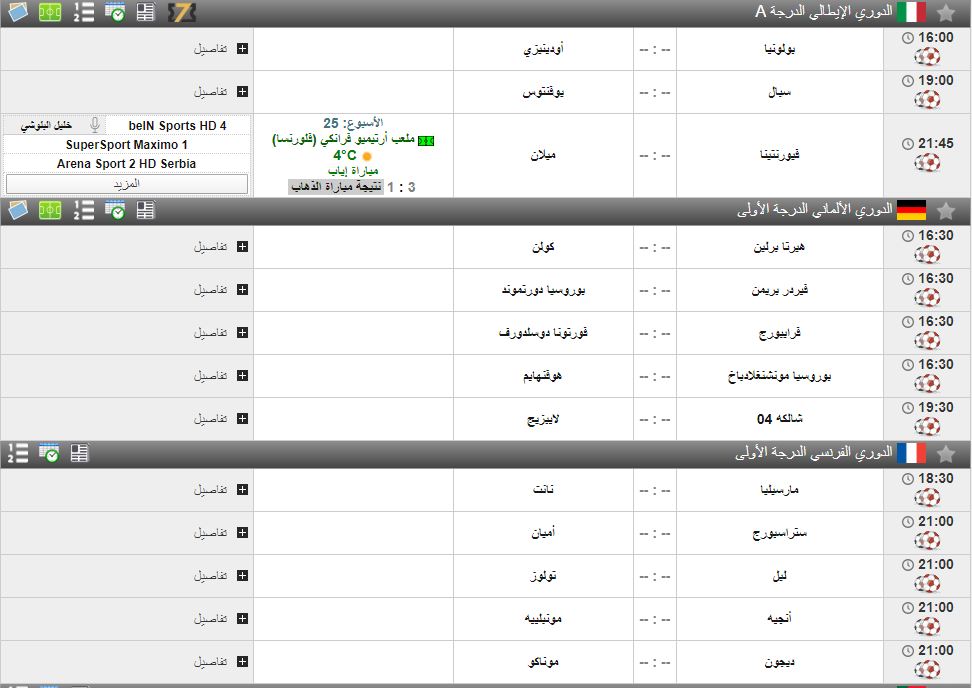The image size is (972, 688).
Task: Toggle favorite star for German Bundesliga
Action: pyautogui.click(x=946, y=210)
